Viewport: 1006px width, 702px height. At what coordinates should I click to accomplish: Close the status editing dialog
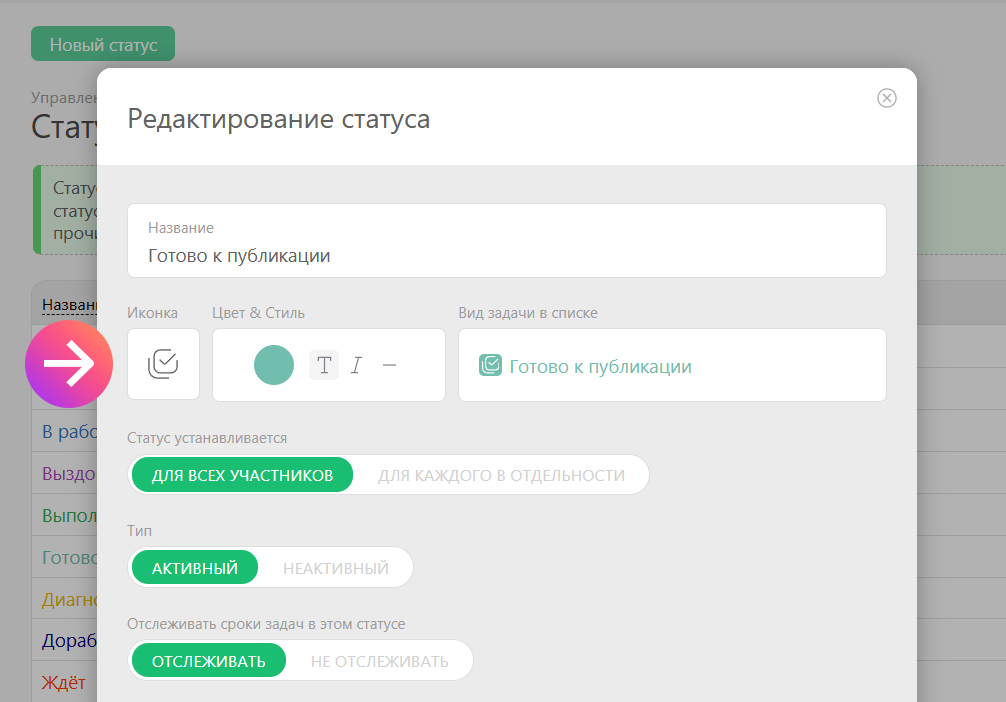coord(886,98)
